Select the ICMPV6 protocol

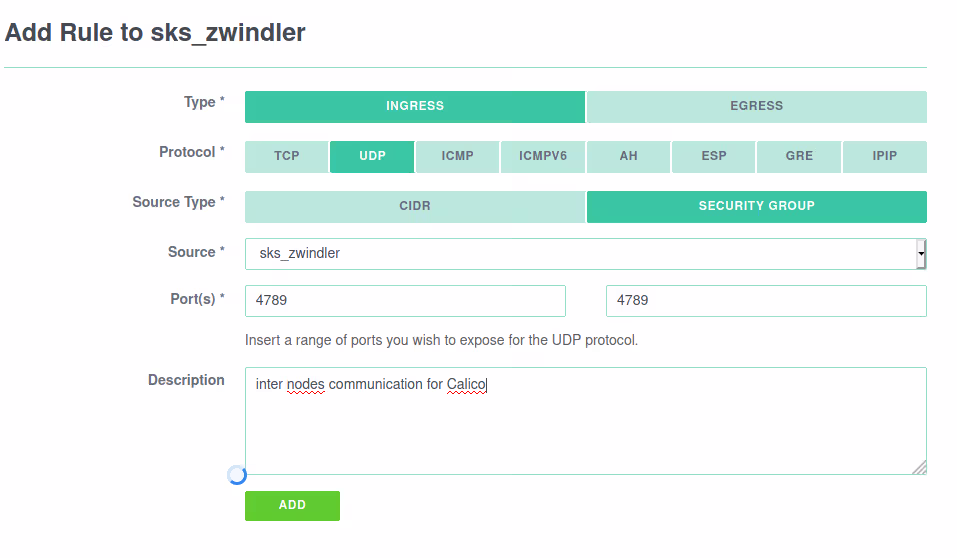pos(542,156)
